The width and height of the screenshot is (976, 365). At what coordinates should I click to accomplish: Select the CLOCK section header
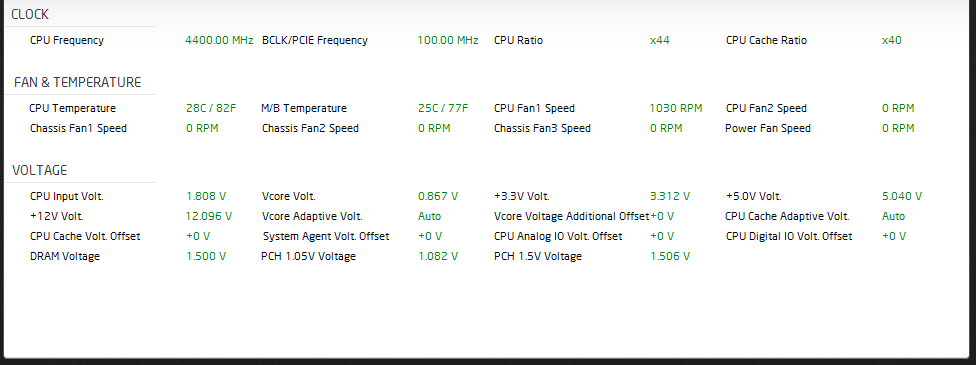pos(30,14)
